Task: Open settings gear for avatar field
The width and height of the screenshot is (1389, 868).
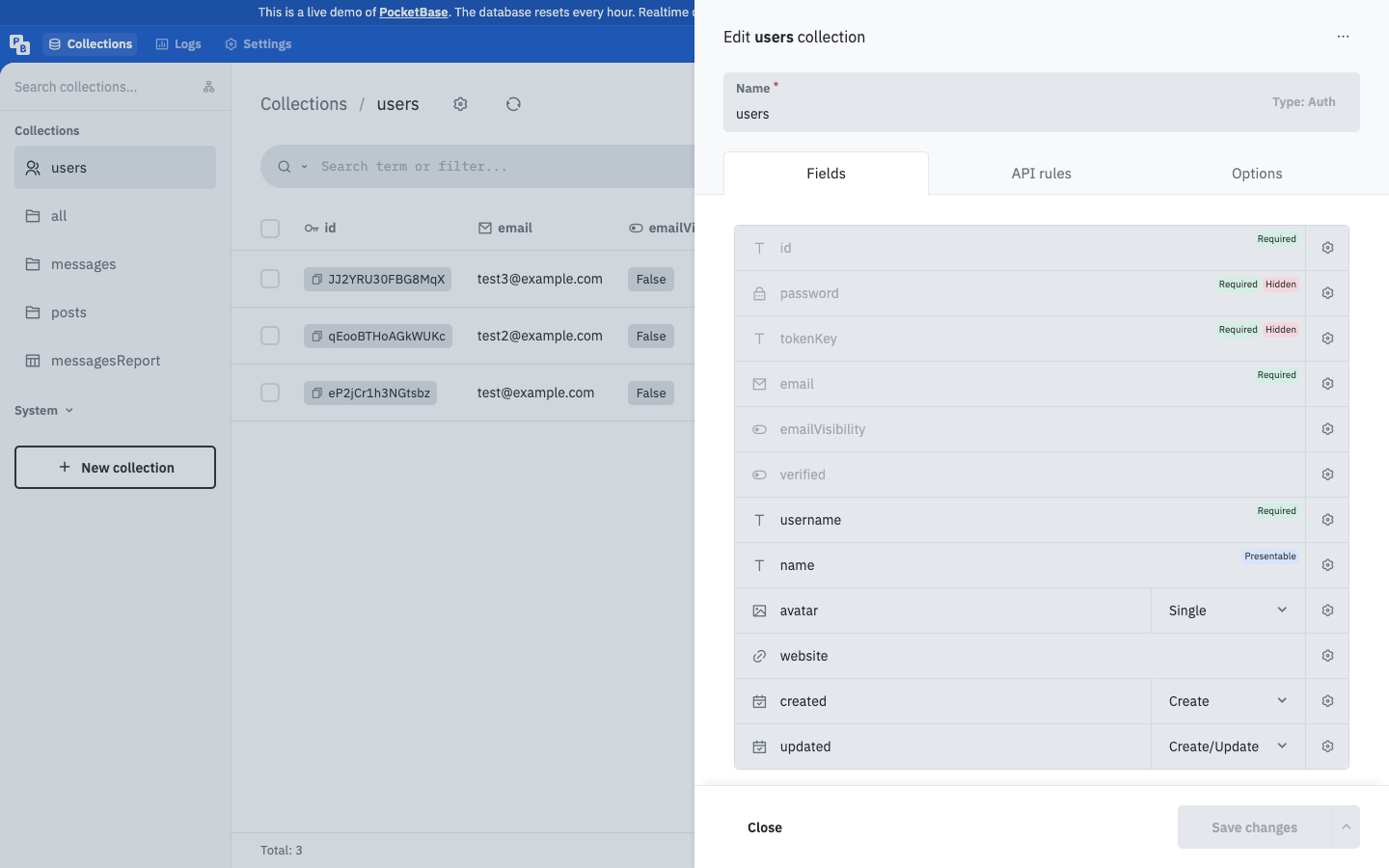Action: coord(1327,610)
